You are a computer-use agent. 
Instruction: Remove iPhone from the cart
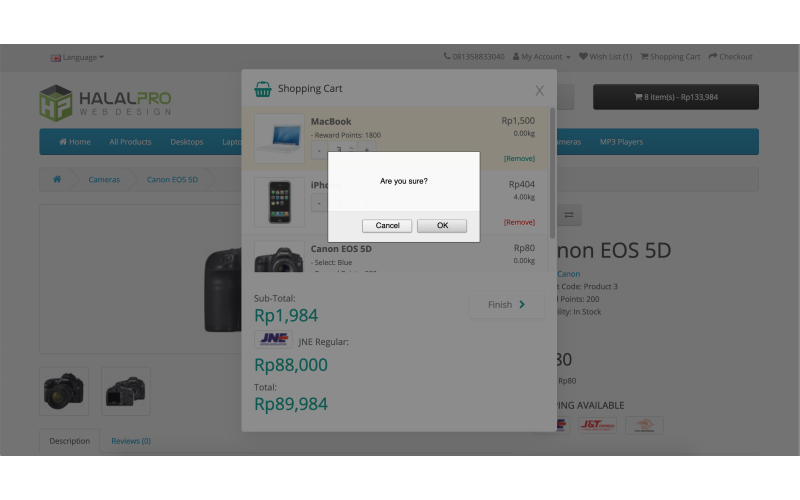[519, 222]
